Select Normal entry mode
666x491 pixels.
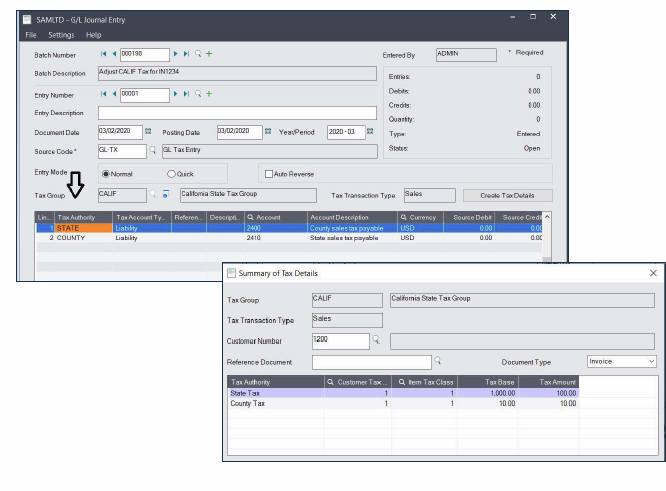point(104,174)
